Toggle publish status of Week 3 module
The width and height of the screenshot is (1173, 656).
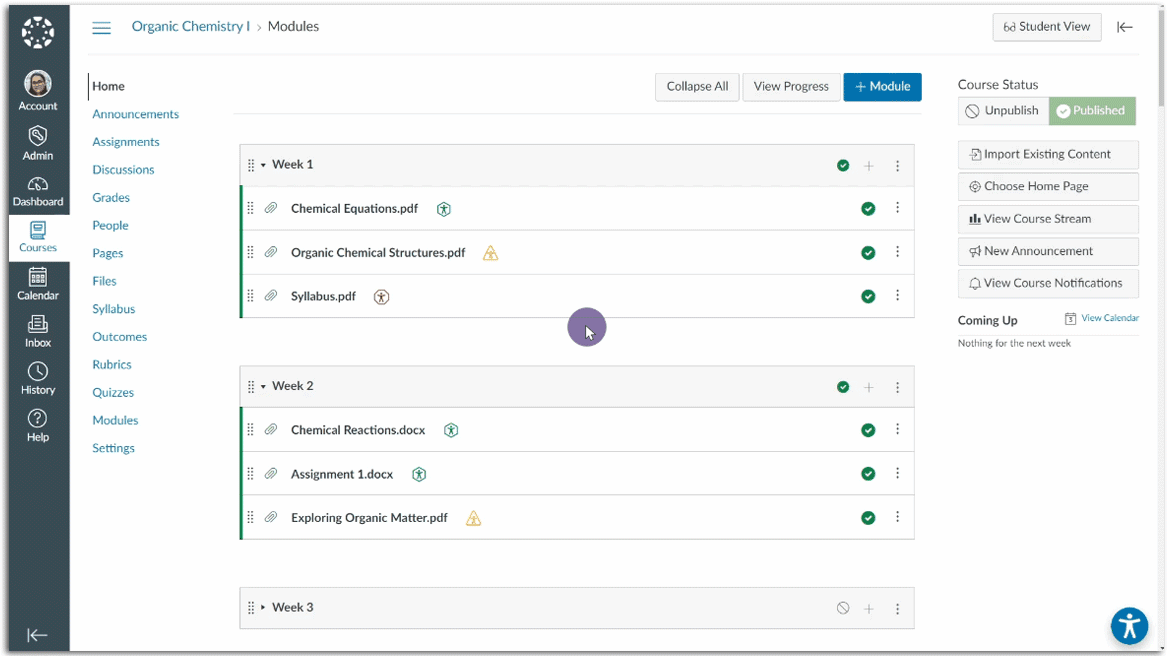(x=843, y=608)
